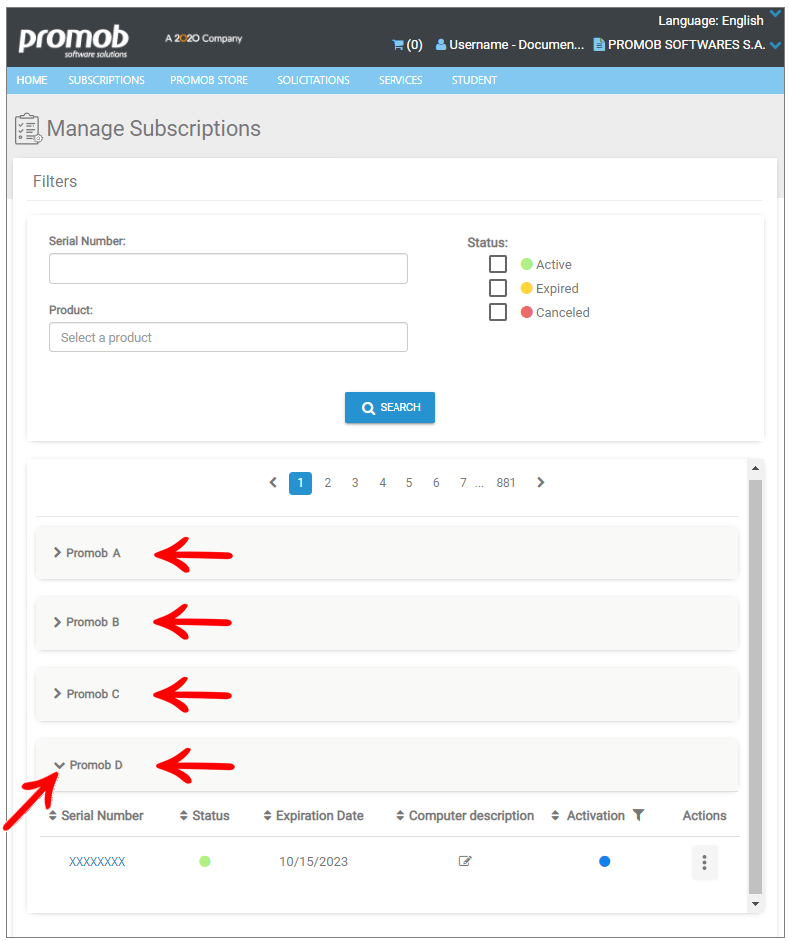789x941 pixels.
Task: Check the Active status checkbox
Action: (x=497, y=264)
